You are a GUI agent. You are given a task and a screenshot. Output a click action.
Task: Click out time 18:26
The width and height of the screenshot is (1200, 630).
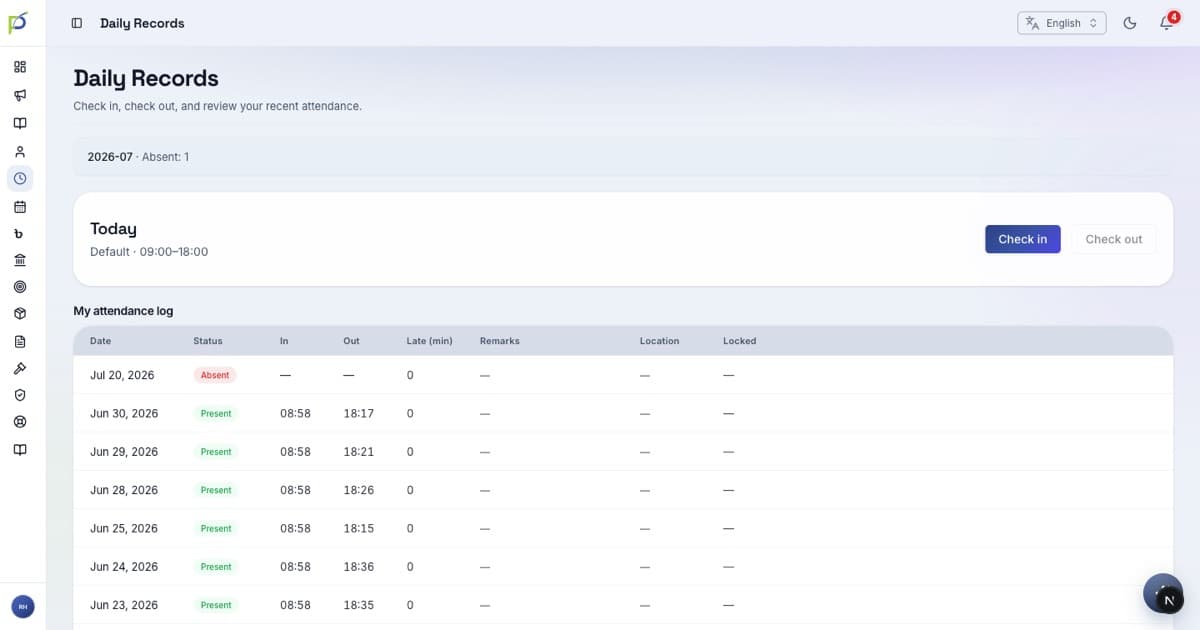pyautogui.click(x=358, y=490)
